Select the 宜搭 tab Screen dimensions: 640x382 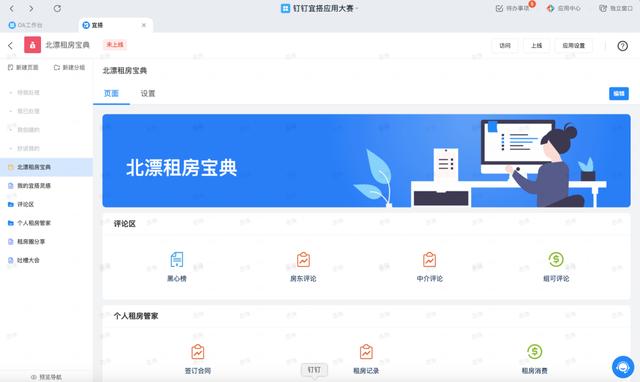coord(115,25)
